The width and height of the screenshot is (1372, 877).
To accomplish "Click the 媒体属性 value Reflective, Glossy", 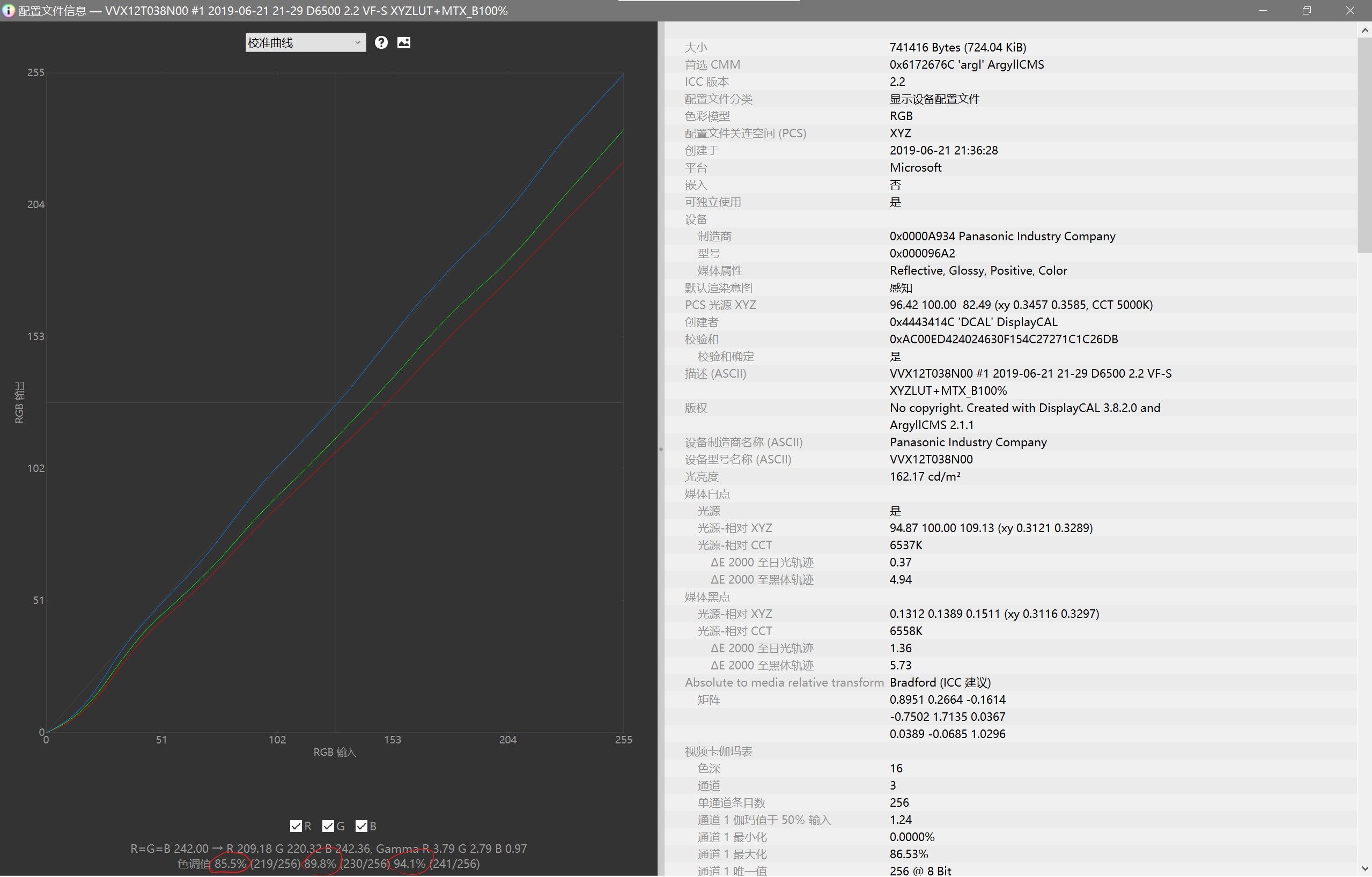I will pos(978,271).
